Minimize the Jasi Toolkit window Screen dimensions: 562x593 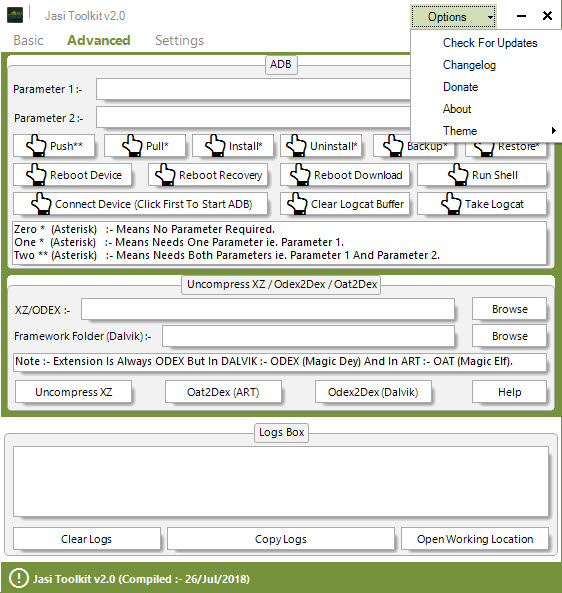point(522,16)
